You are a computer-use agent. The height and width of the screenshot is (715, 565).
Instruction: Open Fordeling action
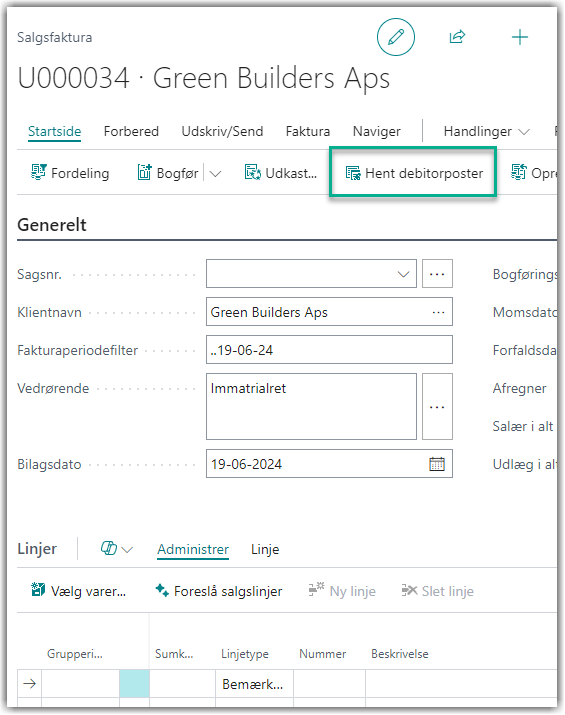point(70,173)
